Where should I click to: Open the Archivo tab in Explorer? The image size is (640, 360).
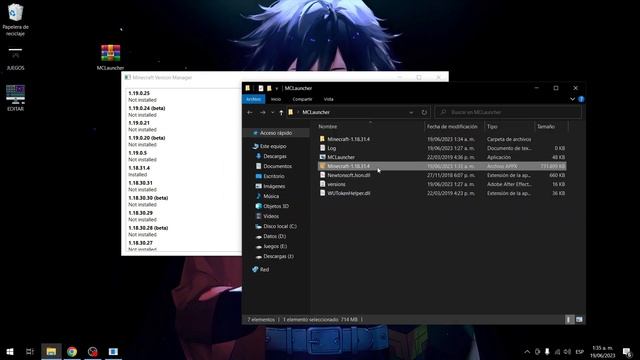pyautogui.click(x=253, y=99)
